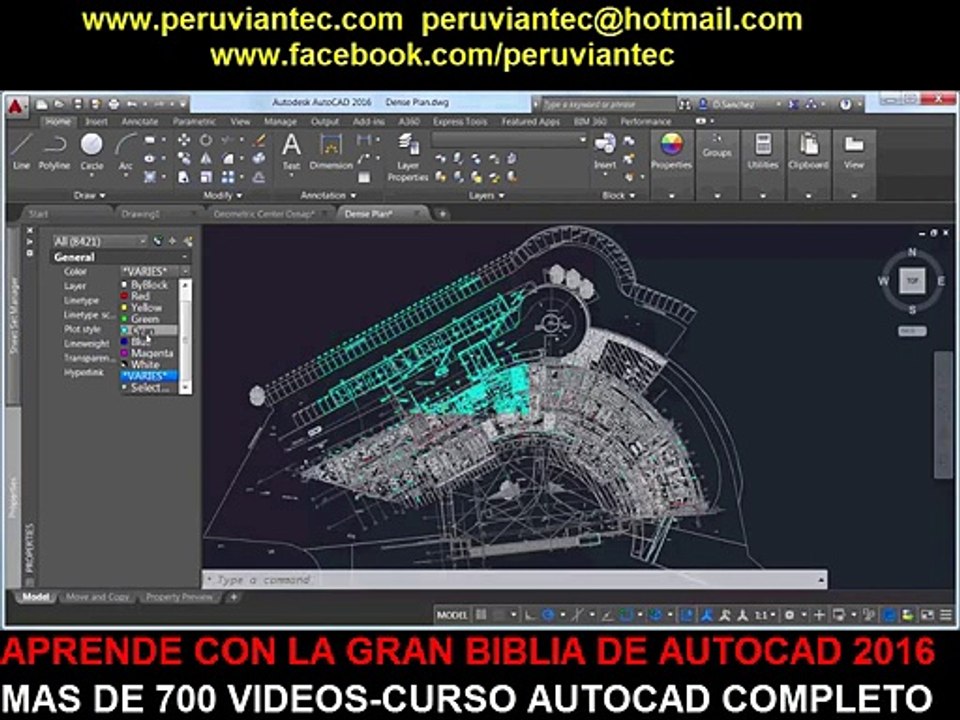Open the Start file tab

point(39,214)
